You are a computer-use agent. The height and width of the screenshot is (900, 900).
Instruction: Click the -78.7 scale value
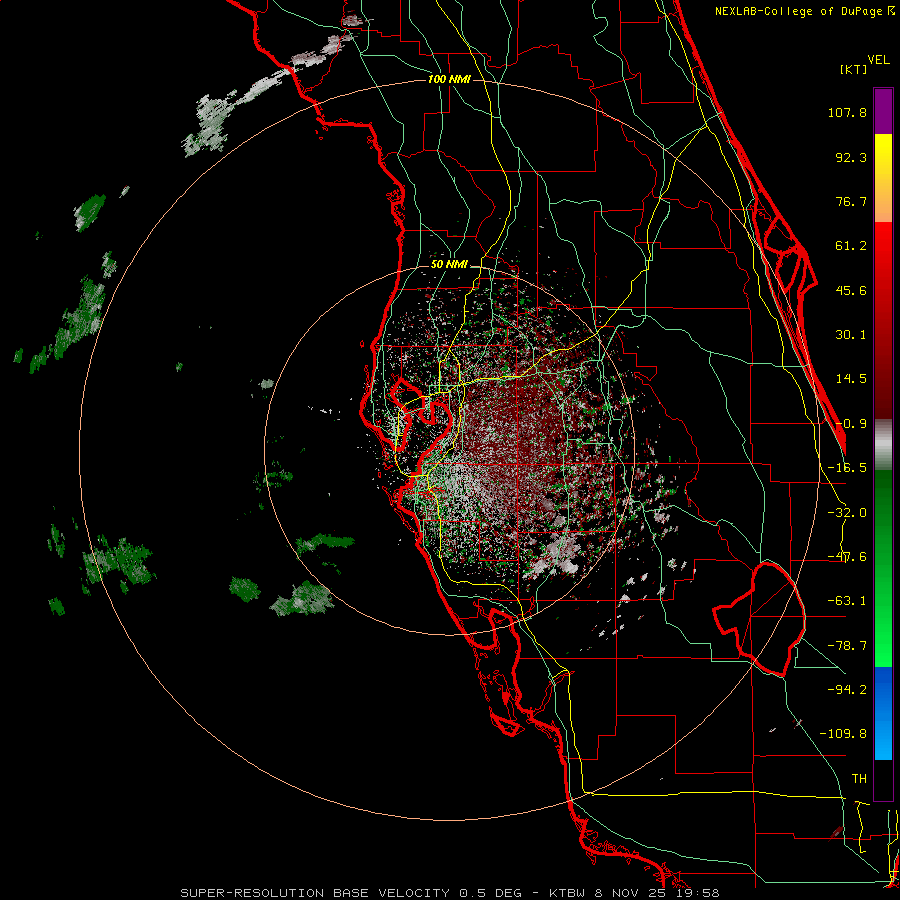tap(847, 646)
